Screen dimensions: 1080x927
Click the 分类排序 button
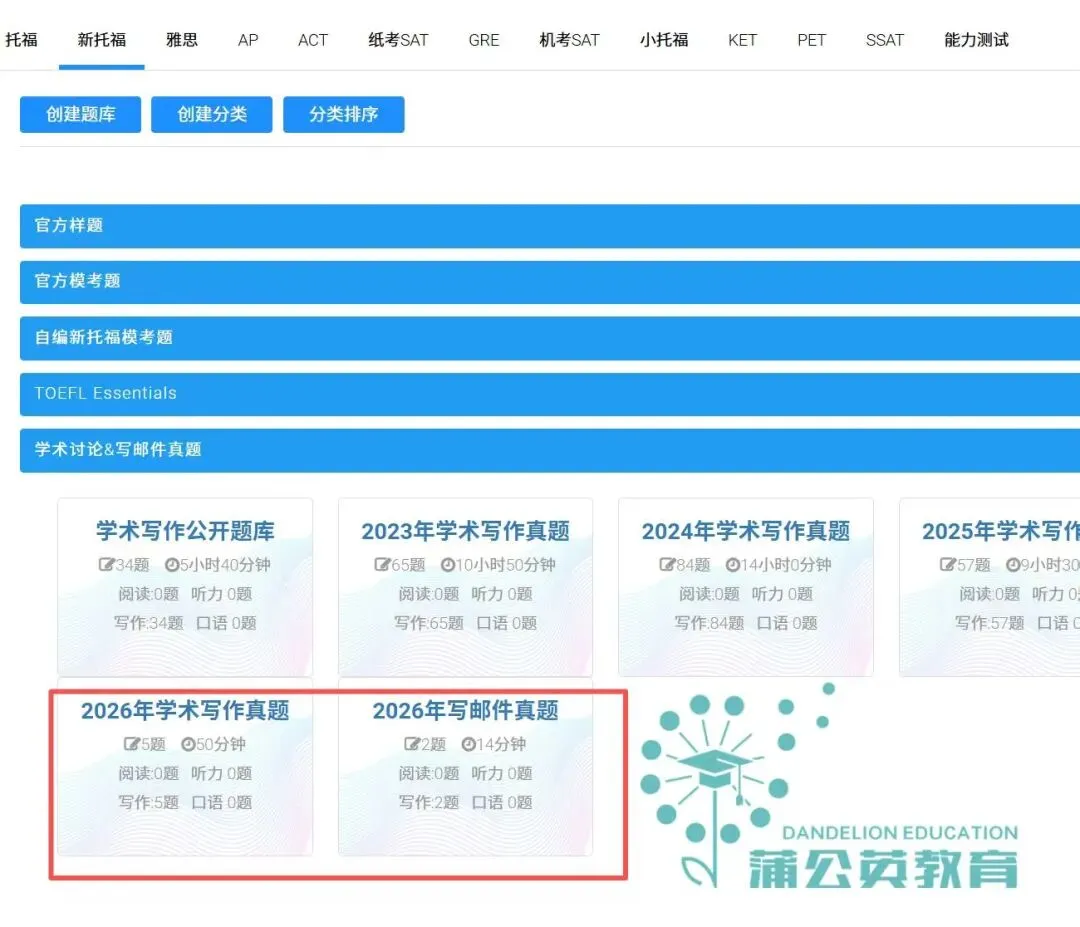pyautogui.click(x=343, y=114)
